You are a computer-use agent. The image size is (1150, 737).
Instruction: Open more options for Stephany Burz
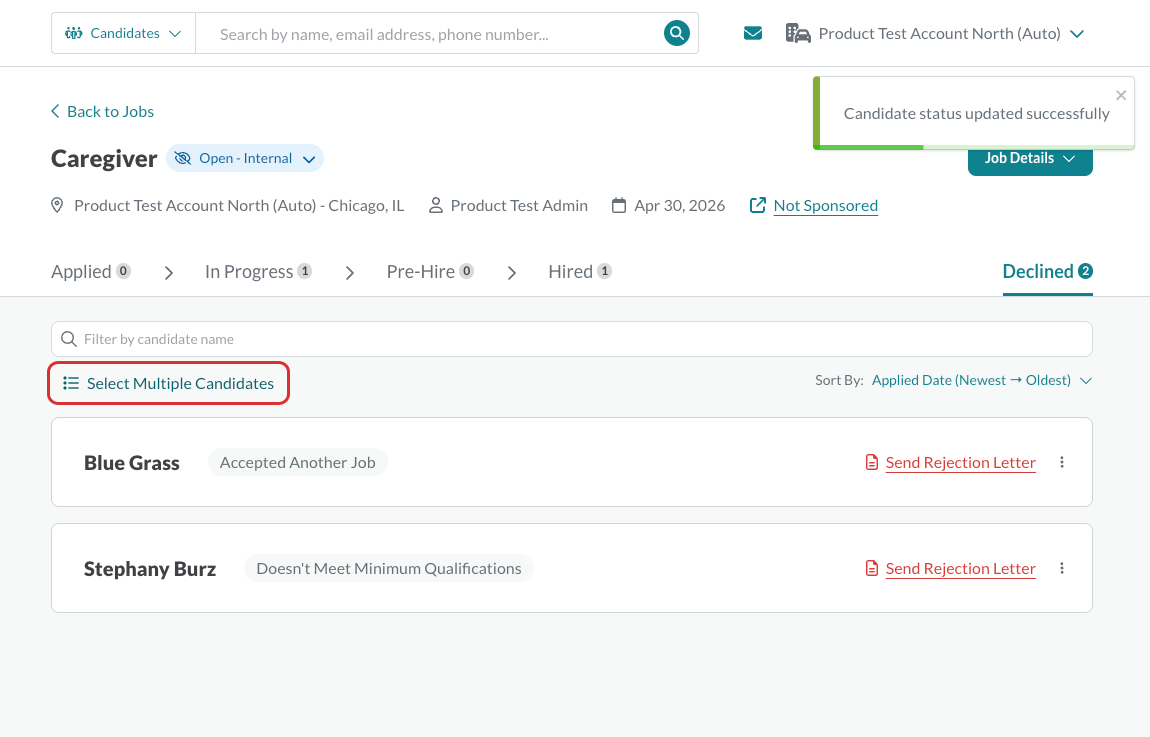[x=1062, y=568]
